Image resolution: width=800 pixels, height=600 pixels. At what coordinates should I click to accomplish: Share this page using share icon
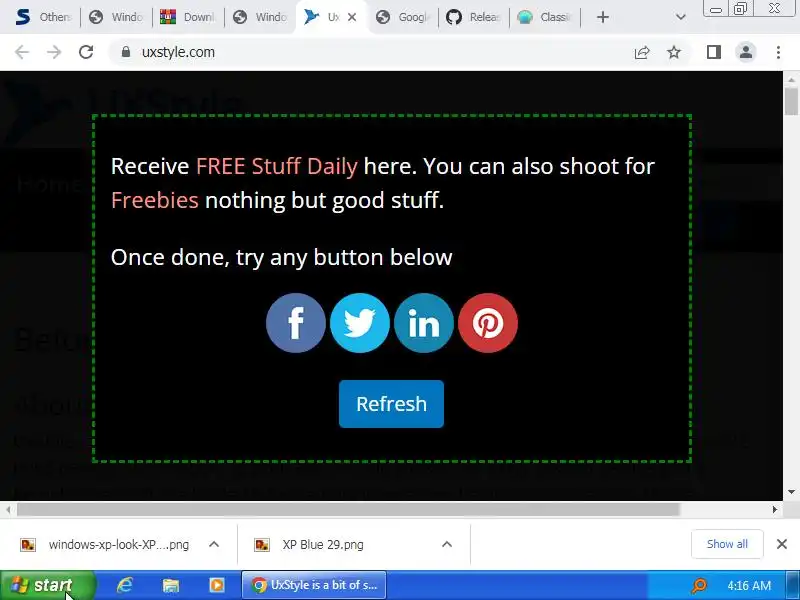point(642,52)
